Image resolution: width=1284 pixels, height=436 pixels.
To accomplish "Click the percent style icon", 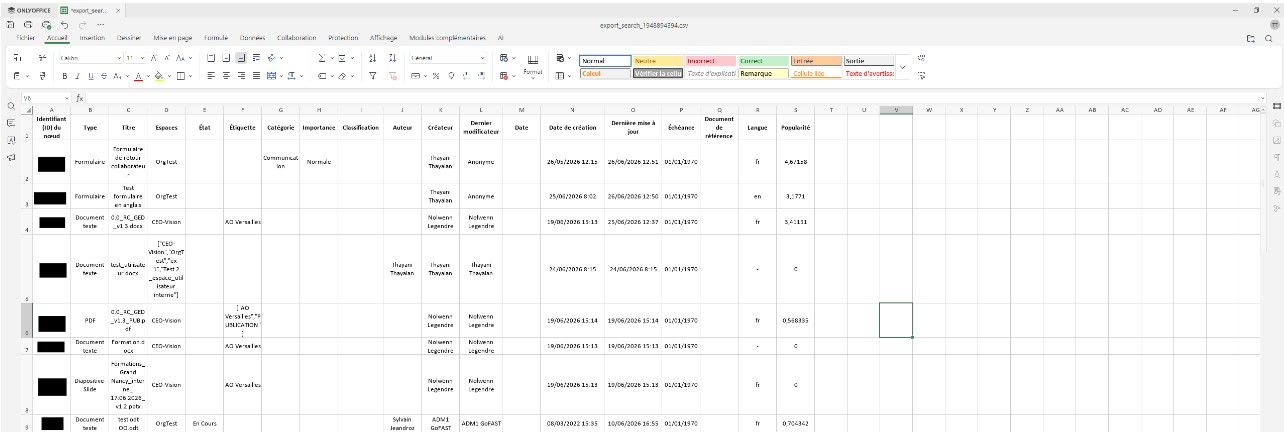I will pyautogui.click(x=437, y=75).
